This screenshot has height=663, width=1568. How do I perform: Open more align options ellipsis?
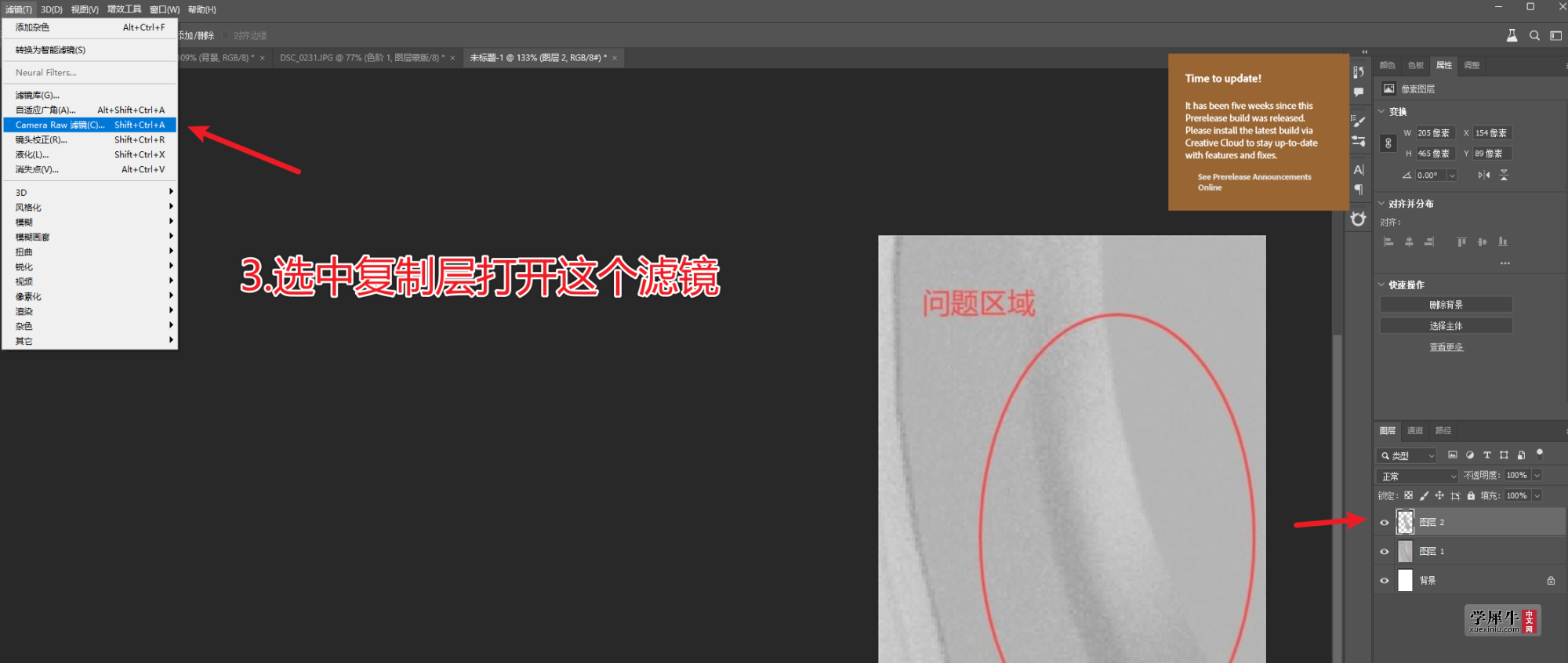(1504, 263)
